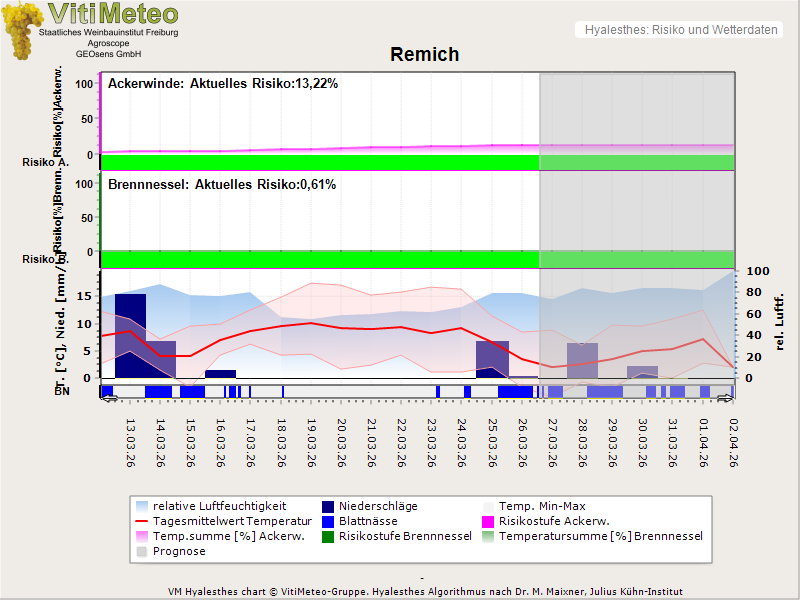800x600 pixels.
Task: Click the Ackerwinde Aktuelles Risiko text
Action: tap(222, 84)
